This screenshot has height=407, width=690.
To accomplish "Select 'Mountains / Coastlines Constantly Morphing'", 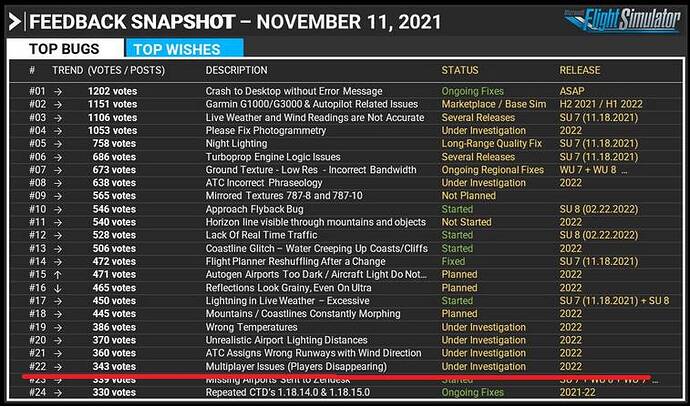I will [303, 314].
